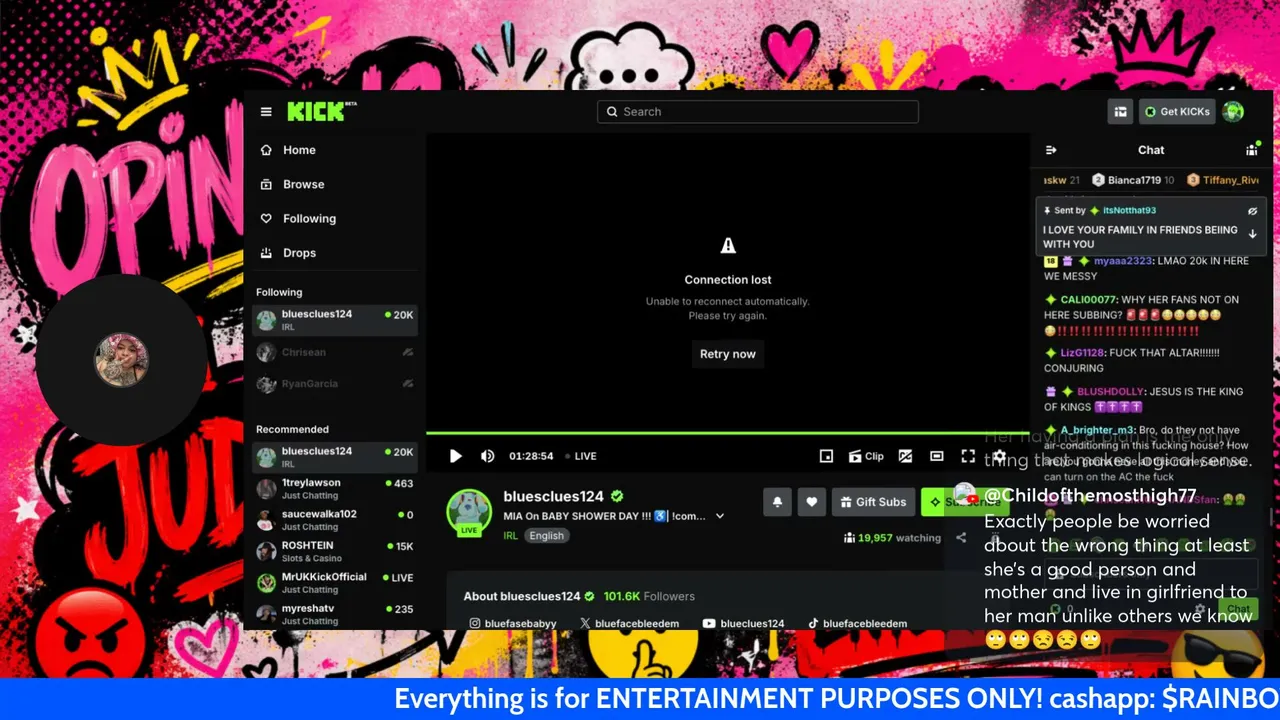The height and width of the screenshot is (720, 1280).
Task: Click chat username A_brighter_m3
Action: tap(1099, 431)
